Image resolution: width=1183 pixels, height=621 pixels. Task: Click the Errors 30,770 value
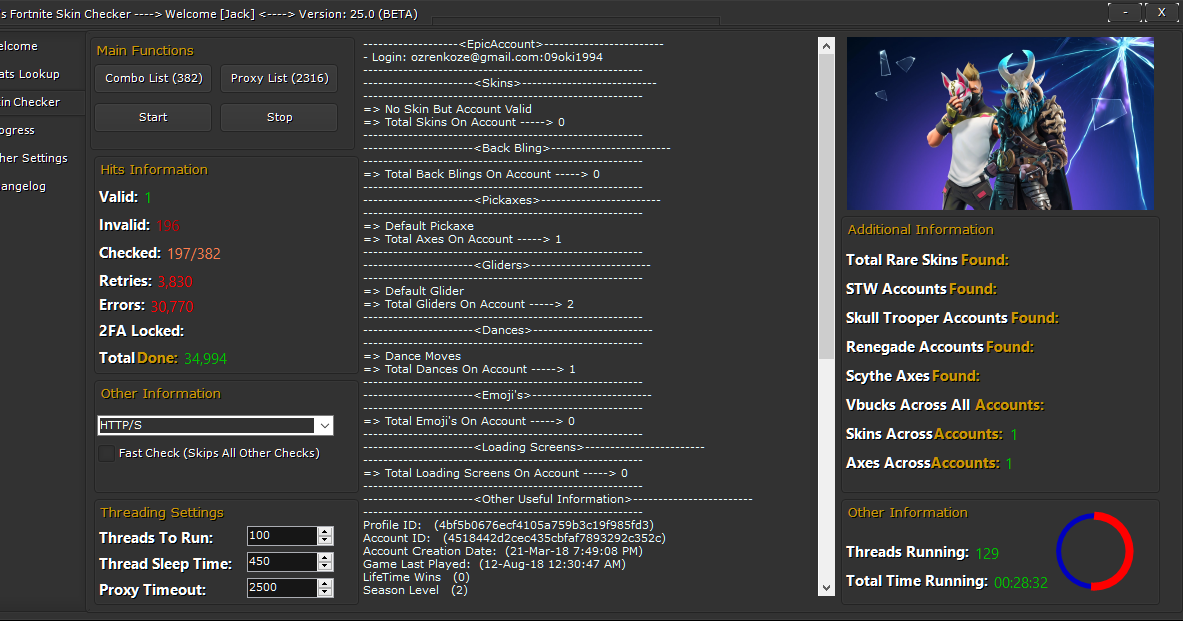(x=172, y=306)
